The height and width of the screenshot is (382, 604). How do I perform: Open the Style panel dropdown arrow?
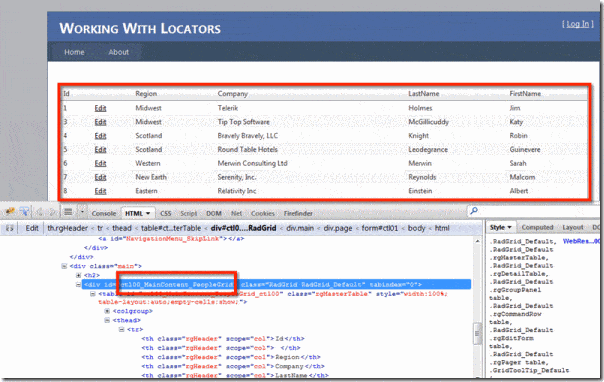click(x=509, y=228)
